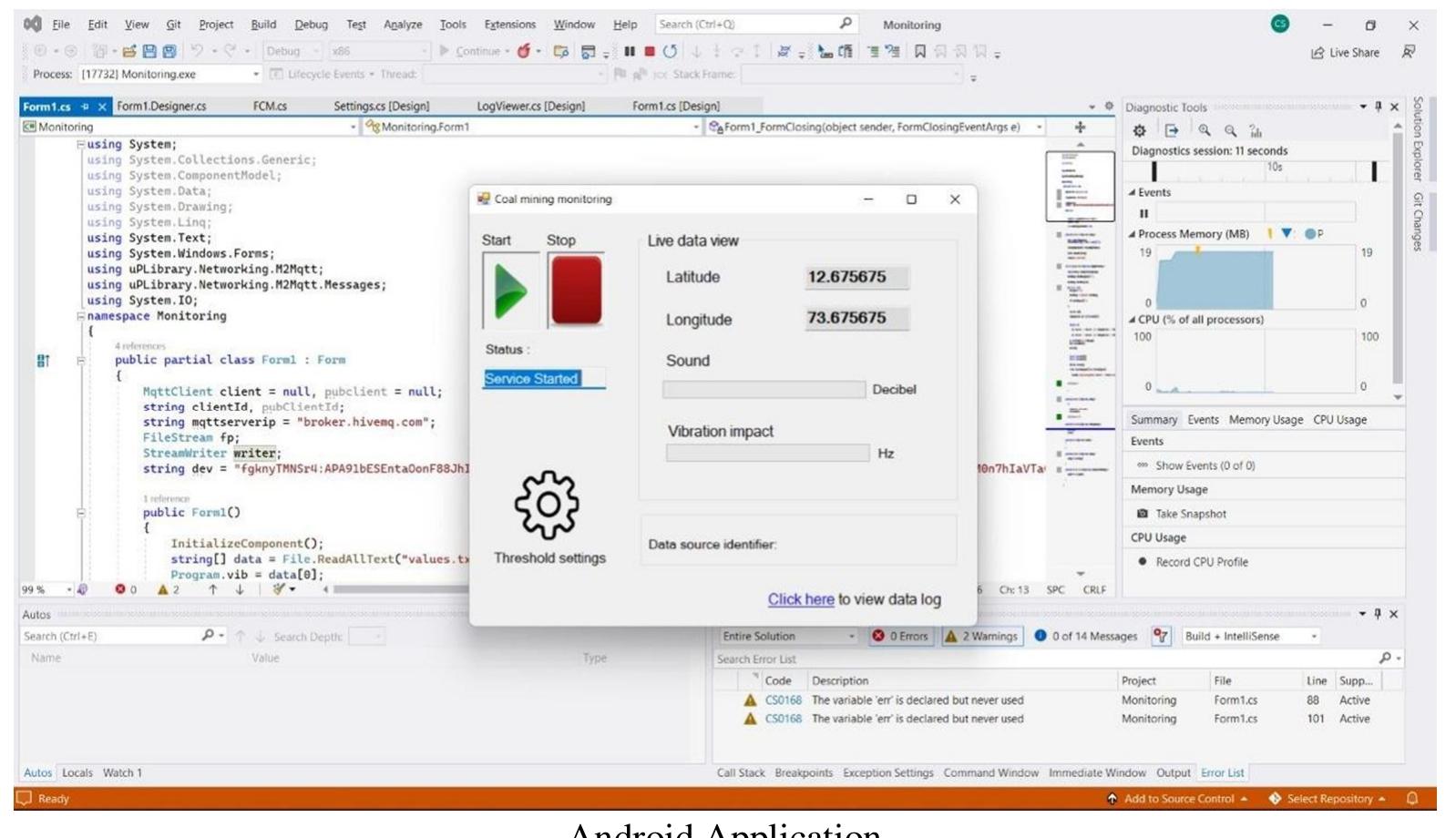The image size is (1456, 838).
Task: Open Threshold settings via gear icon
Action: 547,505
